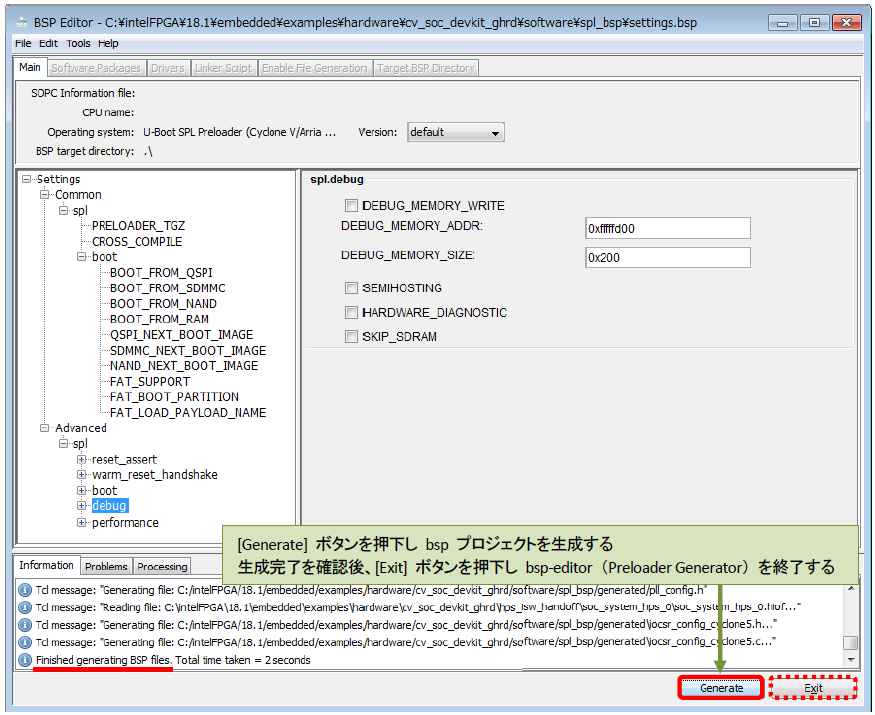
Task: Switch to the Processing tab
Action: tap(162, 566)
